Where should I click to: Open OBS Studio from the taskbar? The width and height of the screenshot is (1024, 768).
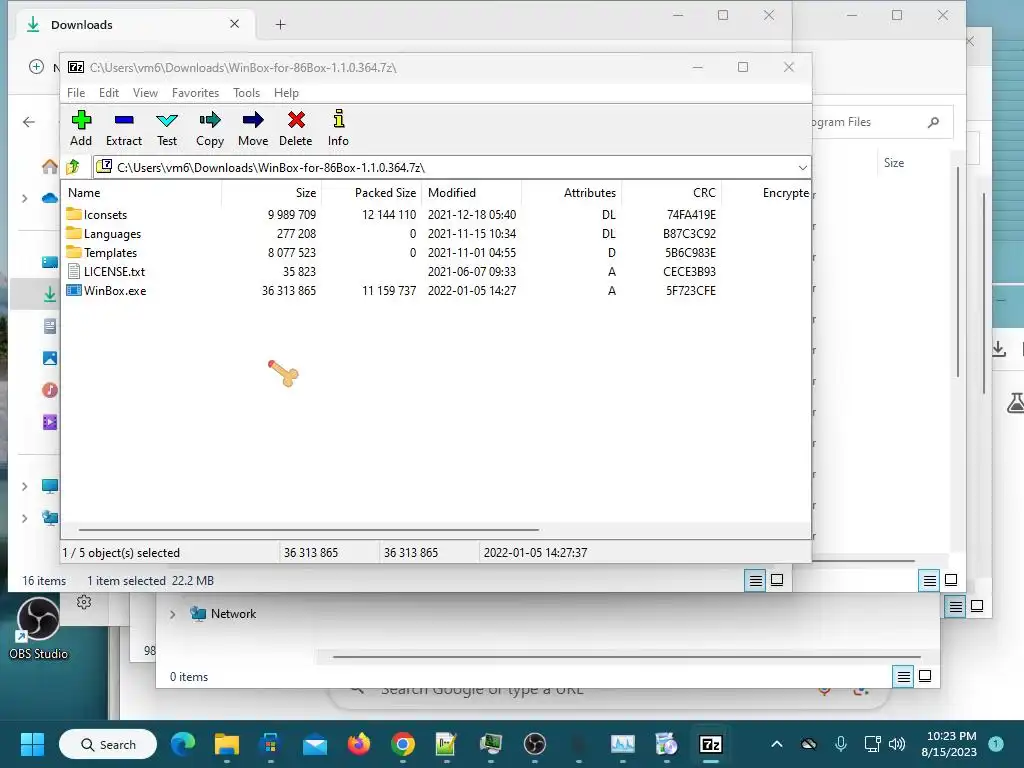coord(535,744)
